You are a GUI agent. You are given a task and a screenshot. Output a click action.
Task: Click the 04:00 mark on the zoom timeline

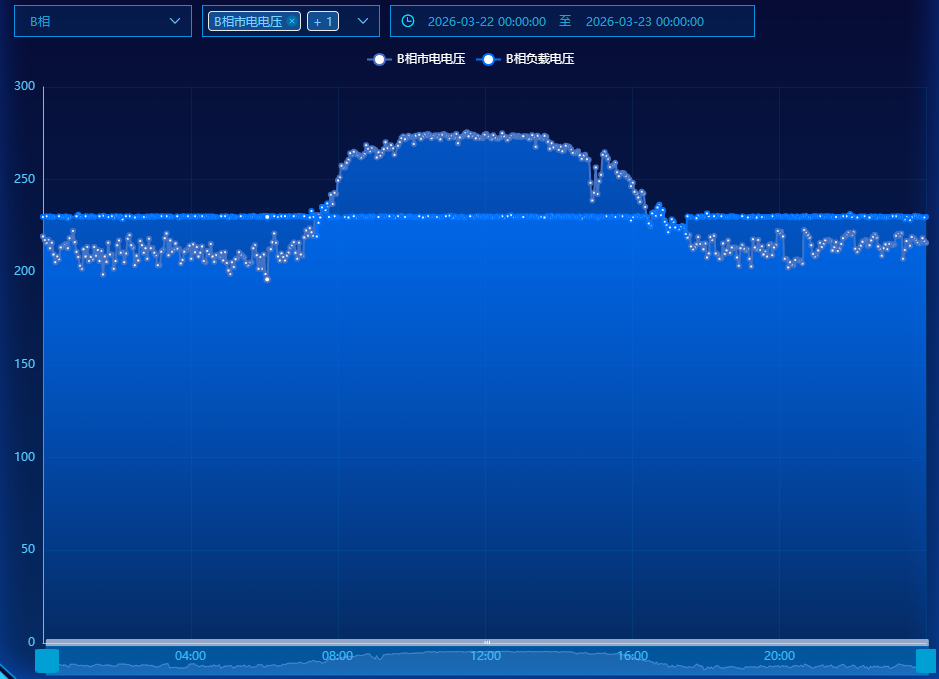[x=190, y=656]
